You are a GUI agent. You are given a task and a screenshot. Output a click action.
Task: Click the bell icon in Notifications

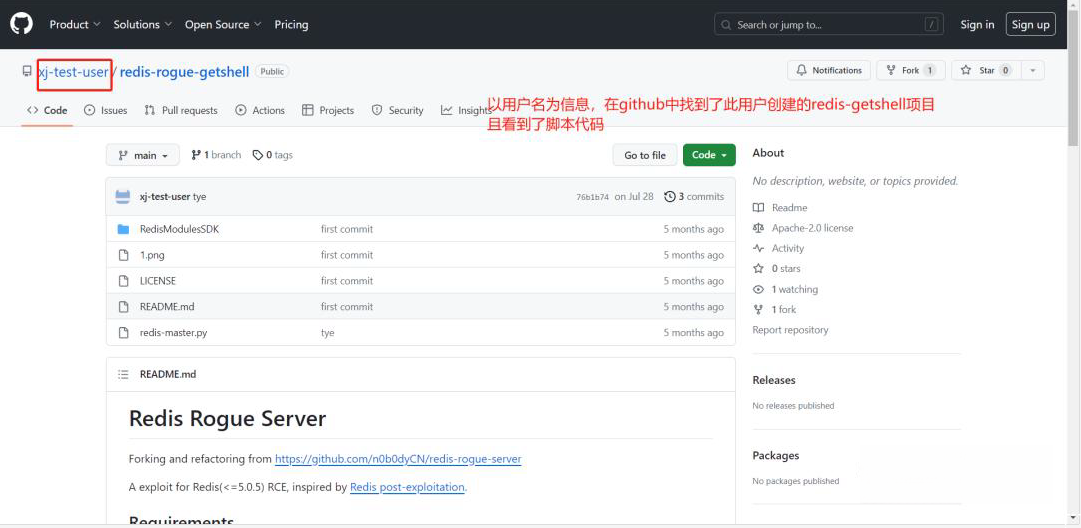[802, 70]
